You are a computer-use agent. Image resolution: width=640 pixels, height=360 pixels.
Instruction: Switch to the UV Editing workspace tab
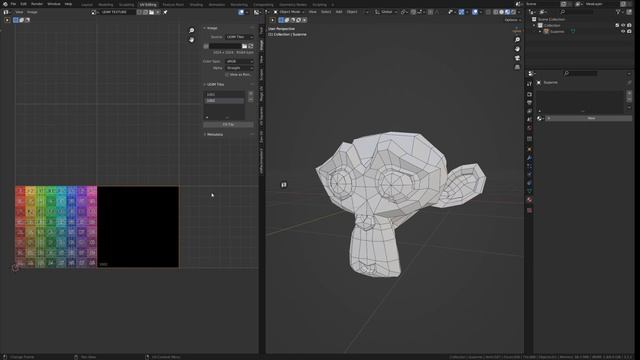[148, 4]
